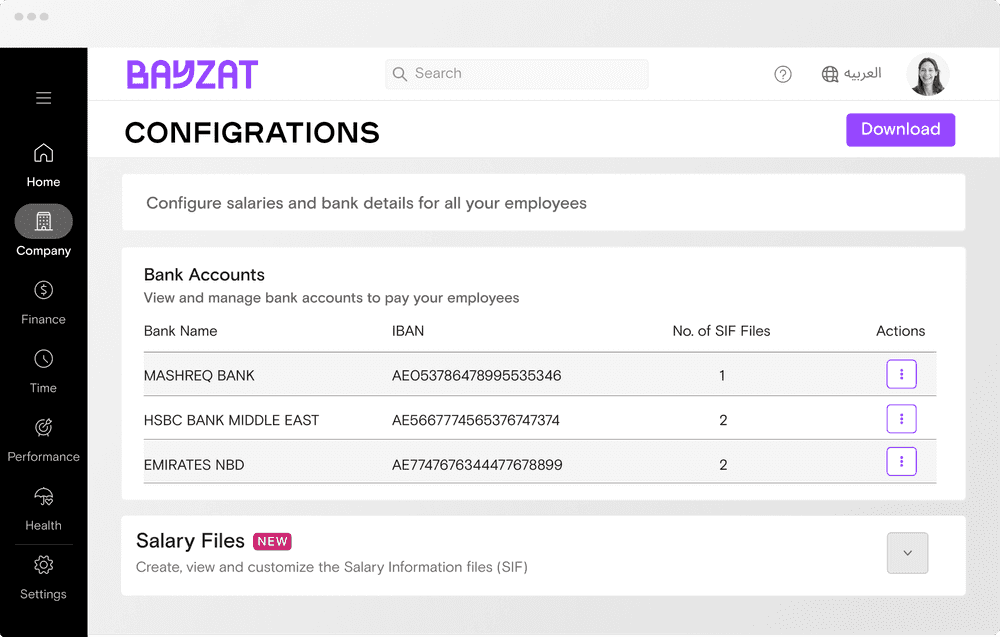Expand the Salary Files section

tap(907, 553)
